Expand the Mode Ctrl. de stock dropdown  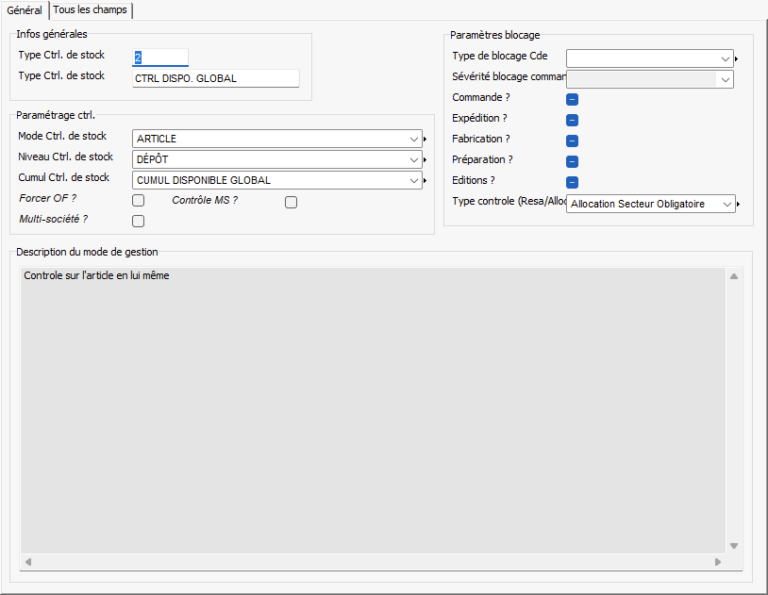[414, 139]
